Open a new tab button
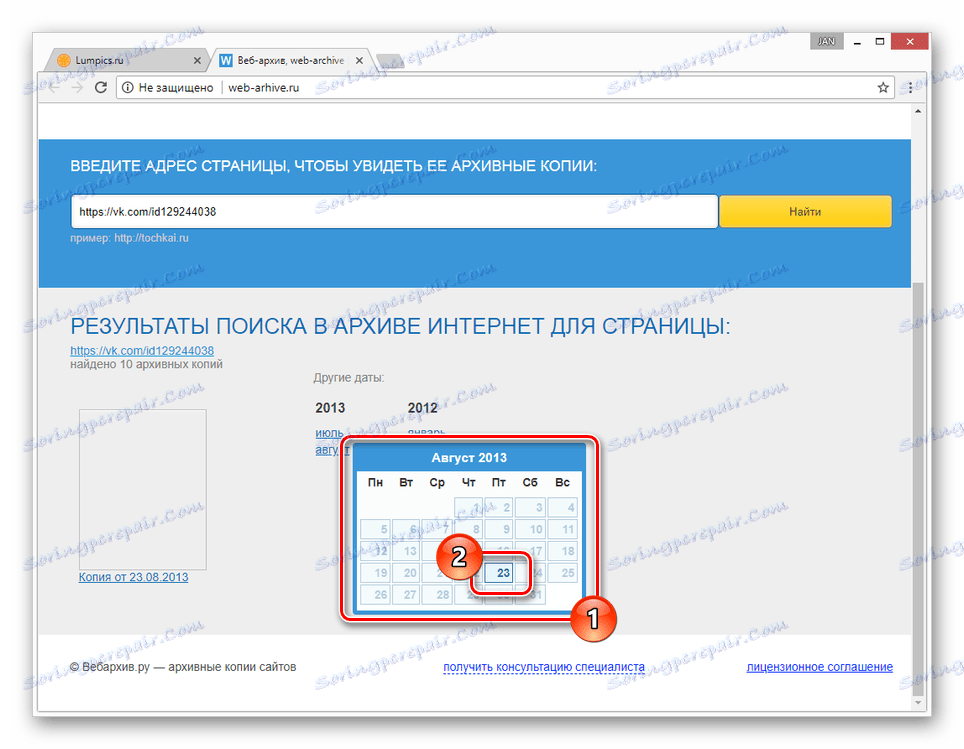 (390, 60)
